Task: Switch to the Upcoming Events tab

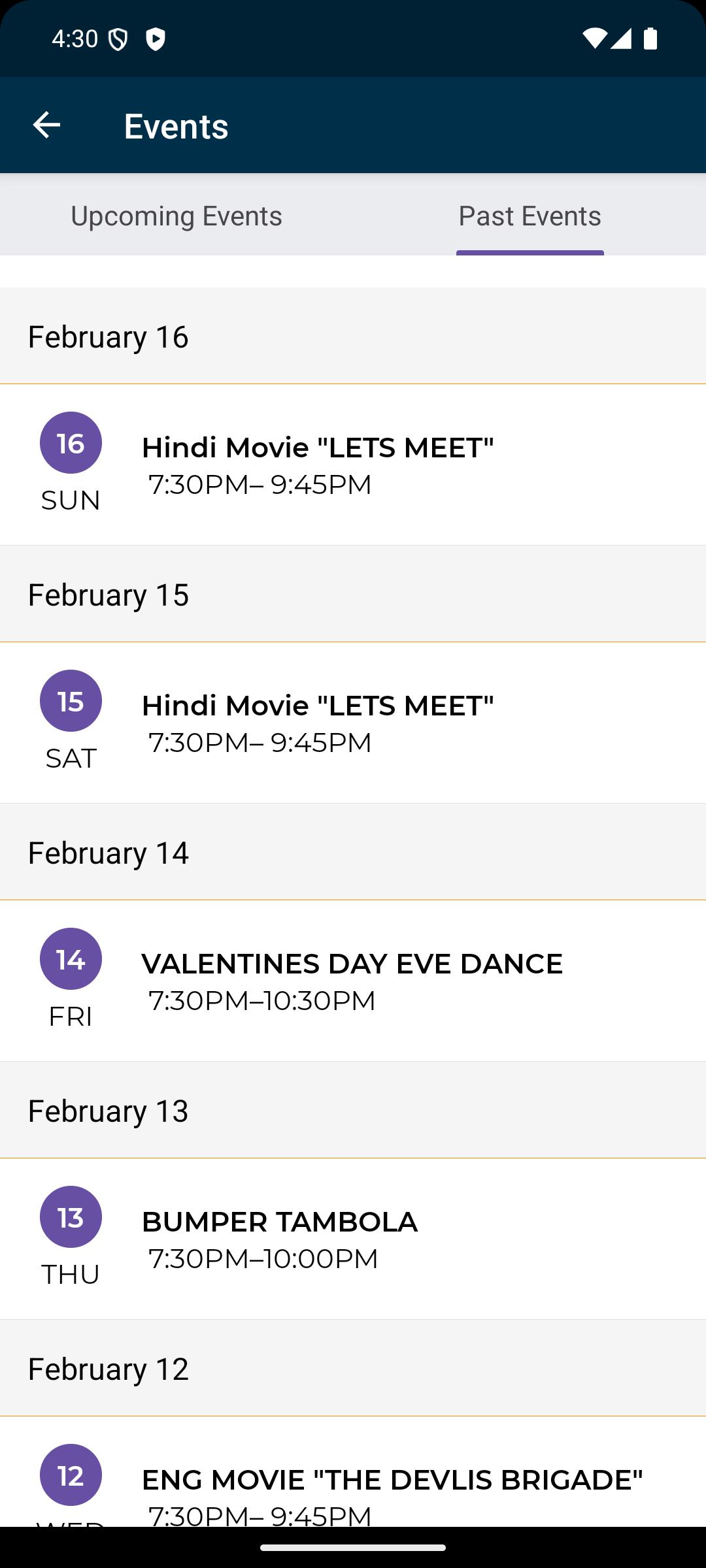Action: (176, 216)
